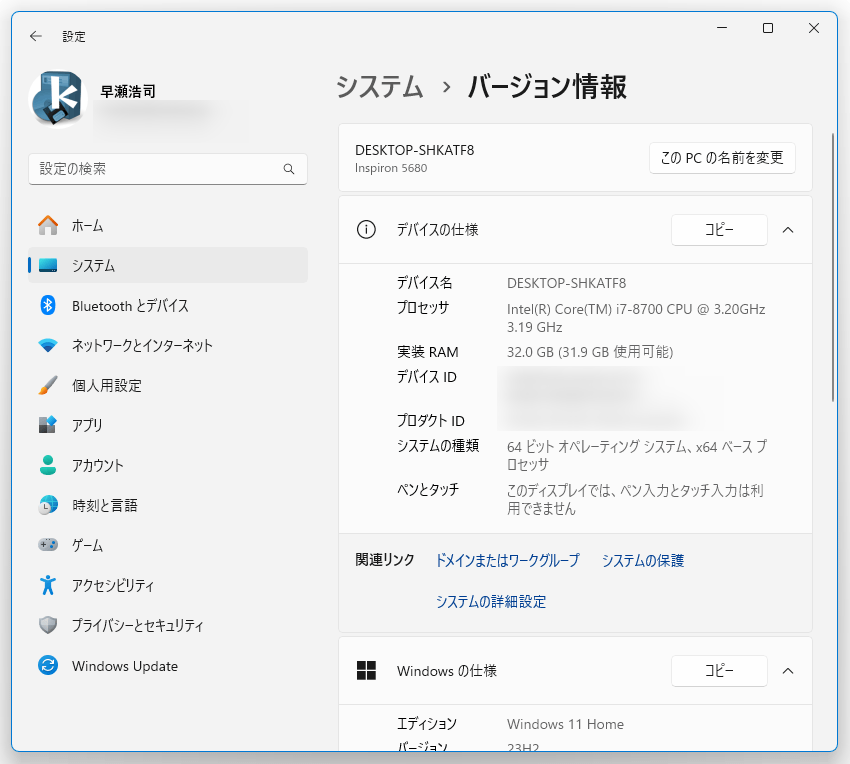850x764 pixels.
Task: Open システムの詳細設定 link
Action: click(491, 601)
